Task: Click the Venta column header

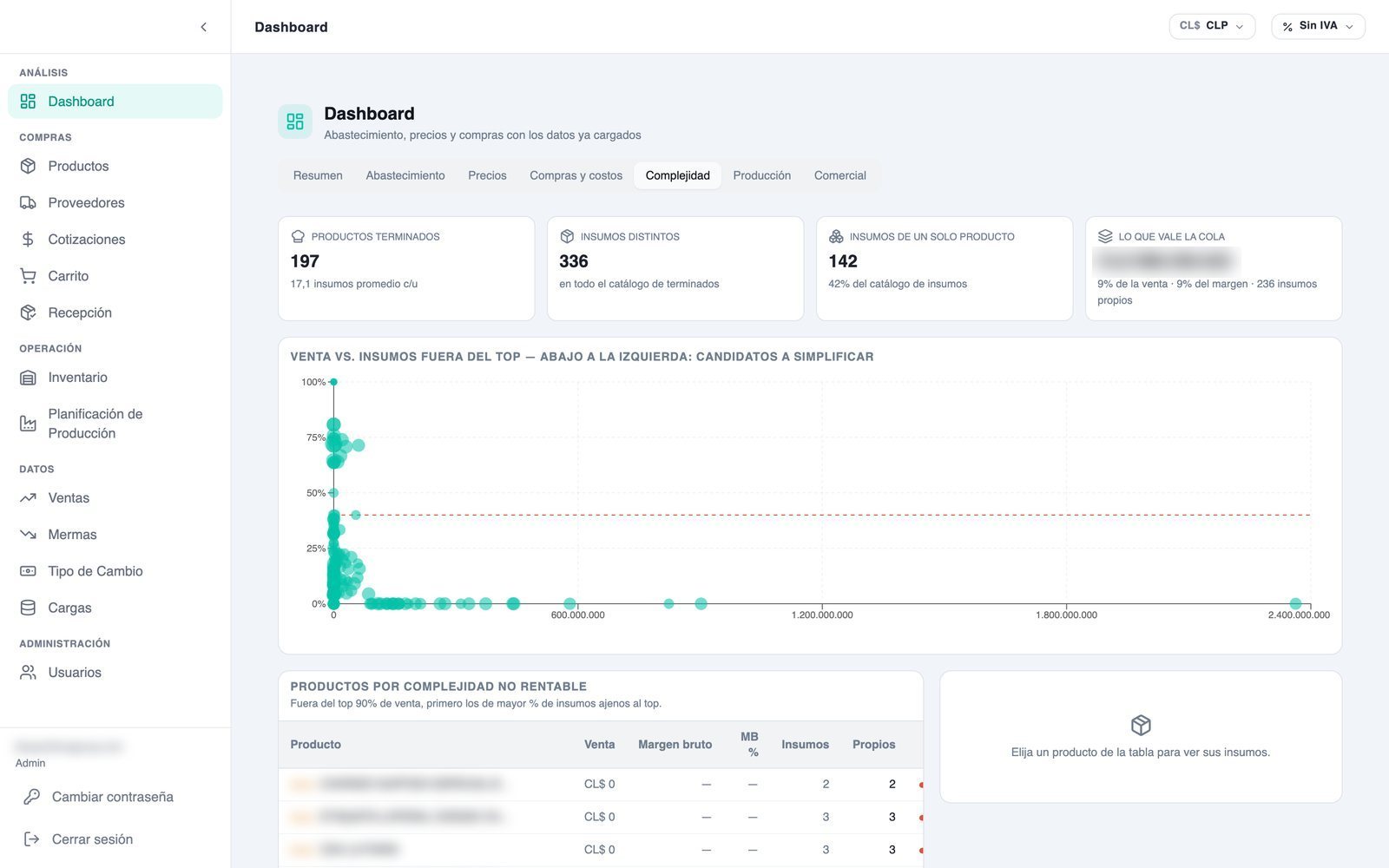Action: (x=599, y=745)
